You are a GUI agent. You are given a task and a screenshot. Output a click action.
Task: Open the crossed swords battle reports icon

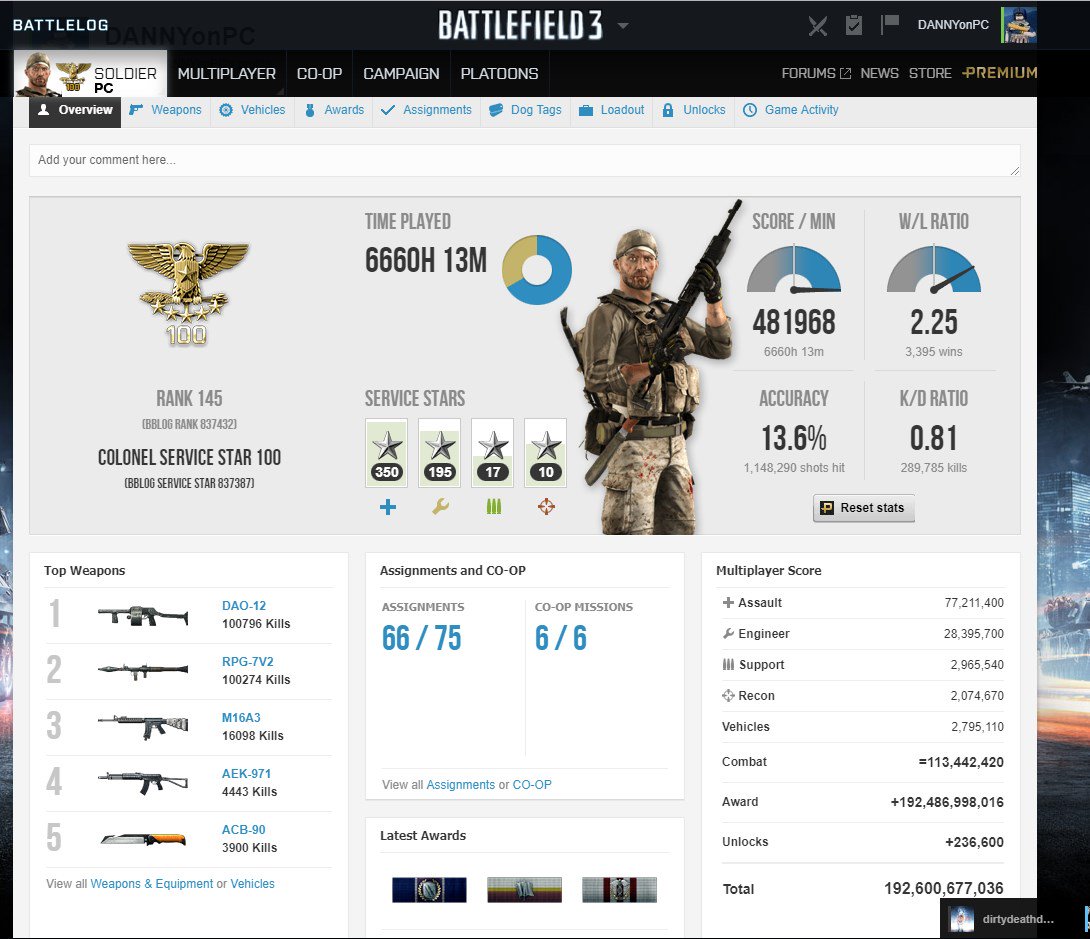click(x=818, y=26)
